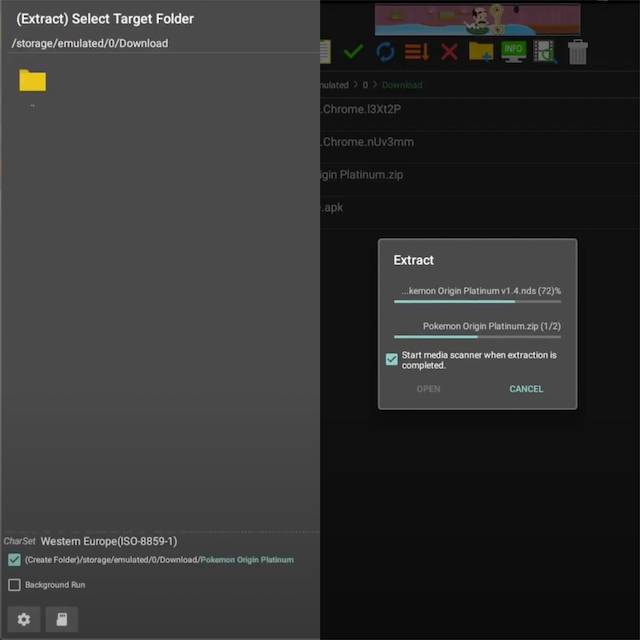This screenshot has height=640, width=640.
Task: Click the emulated breadcrumb segment
Action: click(x=335, y=85)
